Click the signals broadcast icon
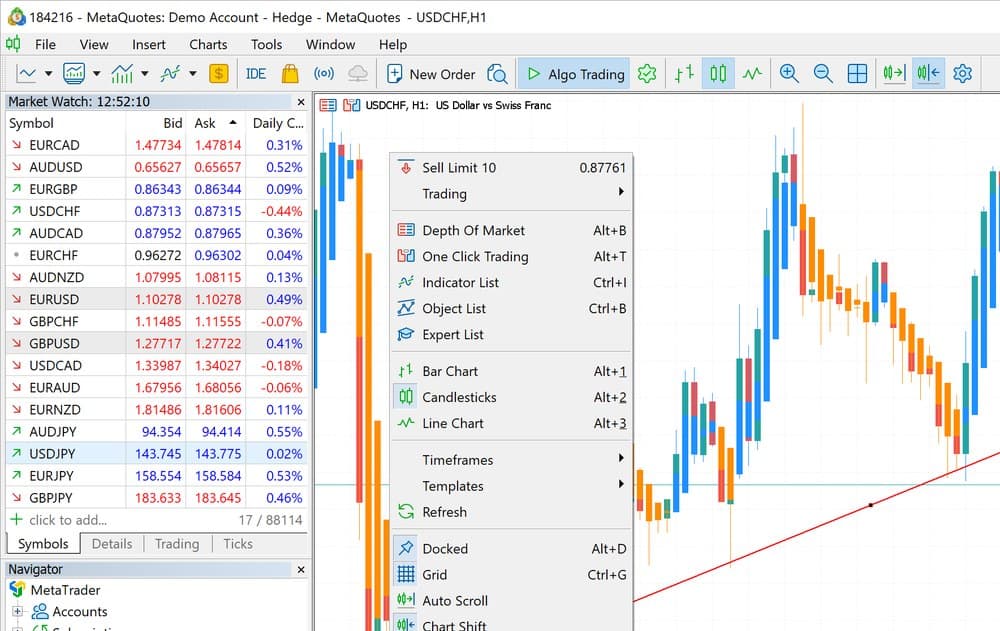The image size is (1000, 631). (324, 74)
